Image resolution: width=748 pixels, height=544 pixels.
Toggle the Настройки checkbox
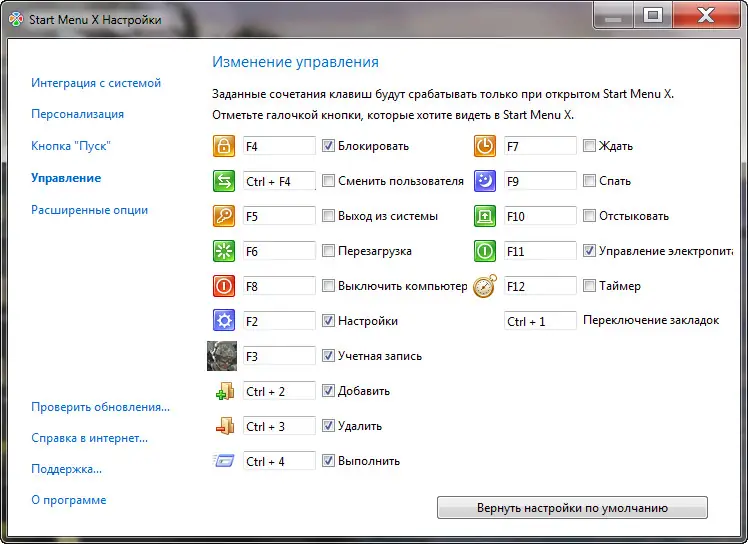pyautogui.click(x=328, y=321)
